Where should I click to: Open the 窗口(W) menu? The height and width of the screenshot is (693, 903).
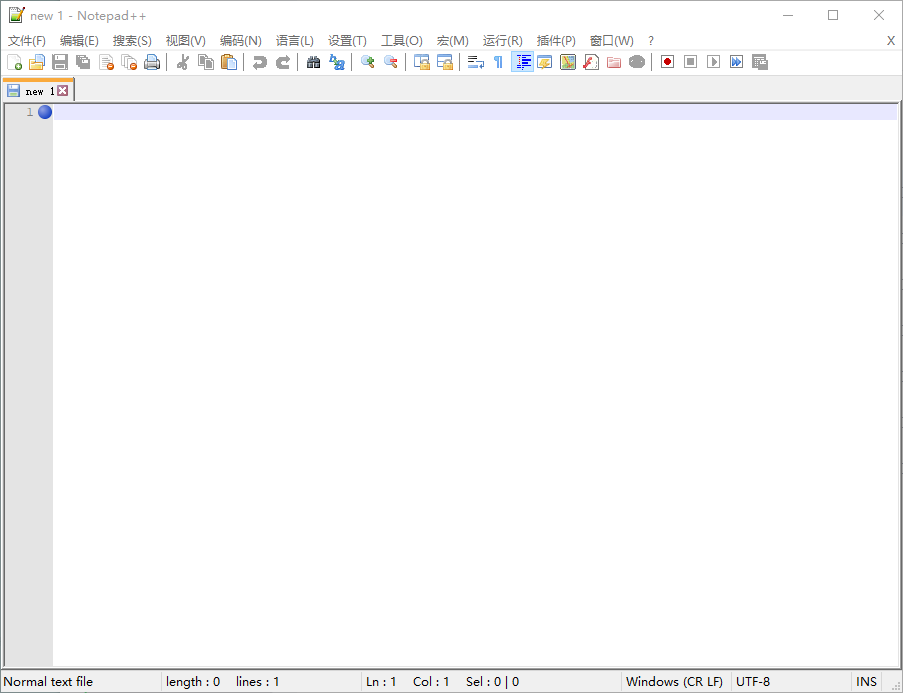[612, 41]
